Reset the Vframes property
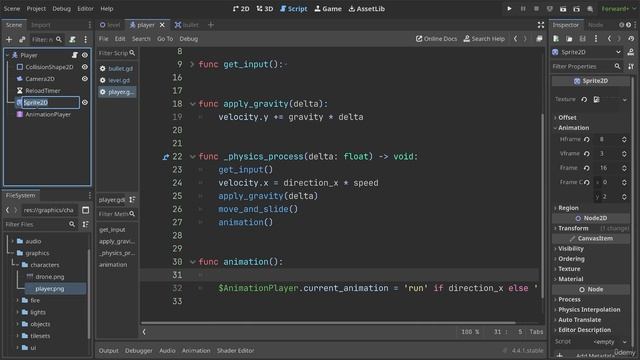This screenshot has width=640, height=360. tap(587, 154)
